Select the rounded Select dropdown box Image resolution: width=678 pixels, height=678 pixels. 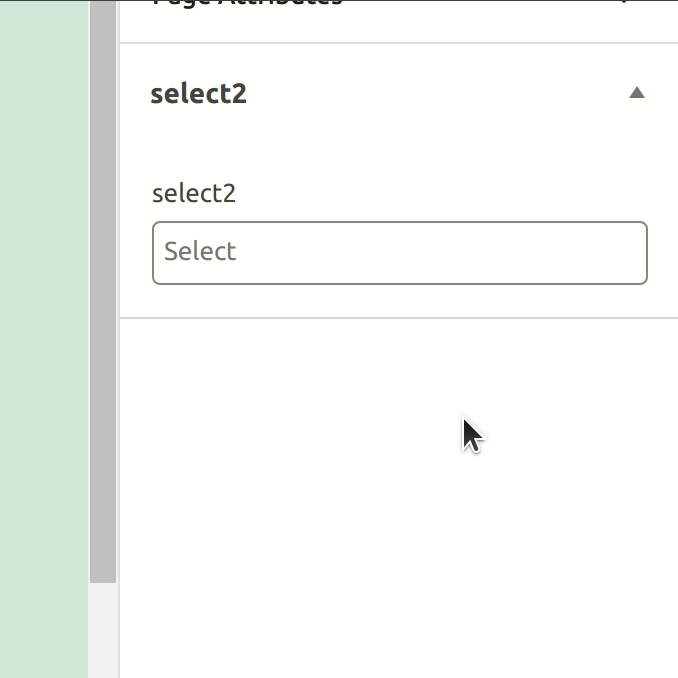point(400,253)
